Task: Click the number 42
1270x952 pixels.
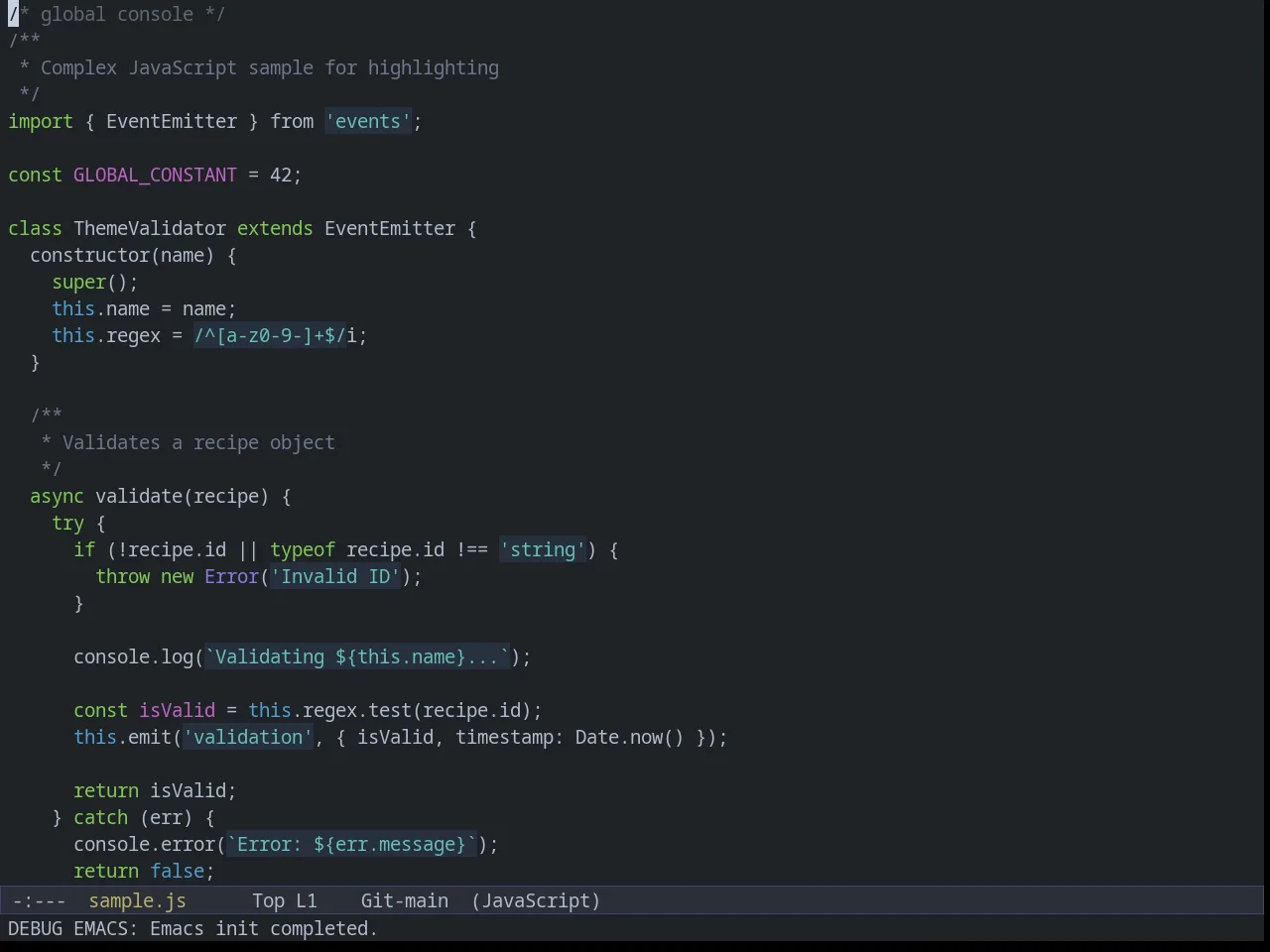Action: tap(281, 175)
